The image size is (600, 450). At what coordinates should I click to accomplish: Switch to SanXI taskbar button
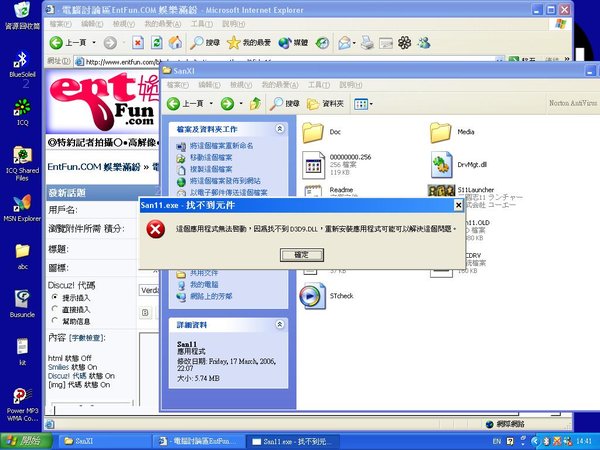tap(104, 441)
